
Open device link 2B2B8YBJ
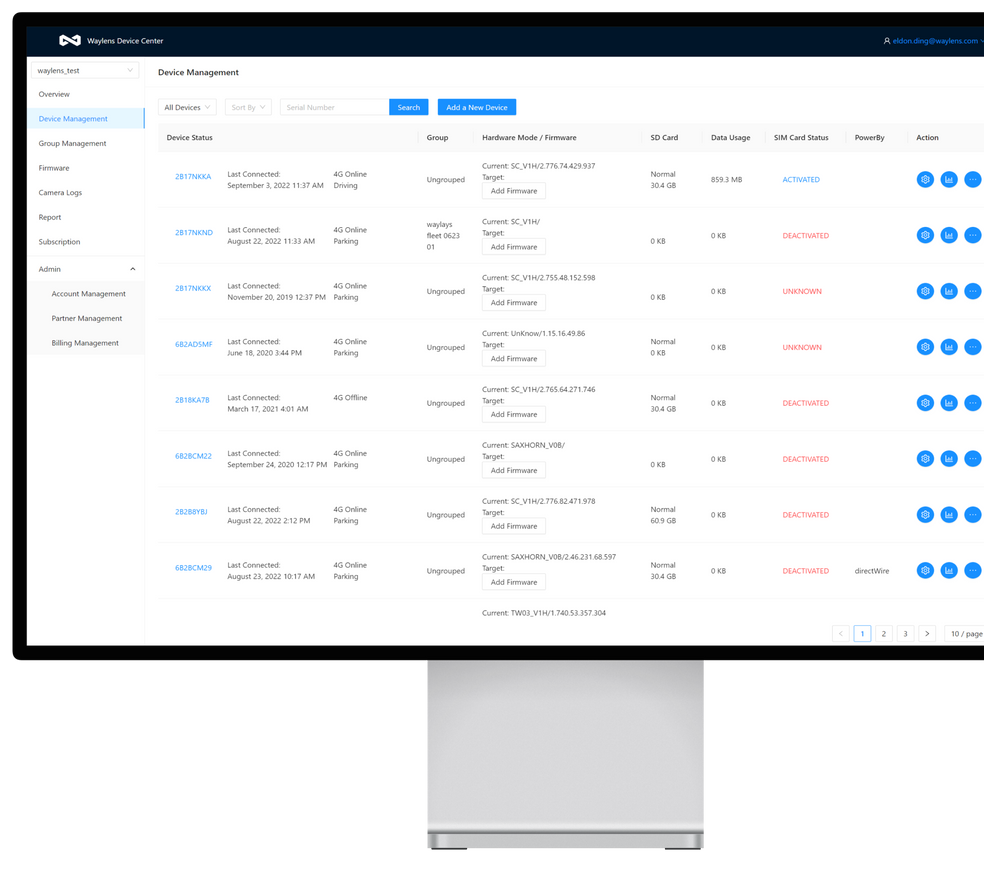pyautogui.click(x=191, y=512)
